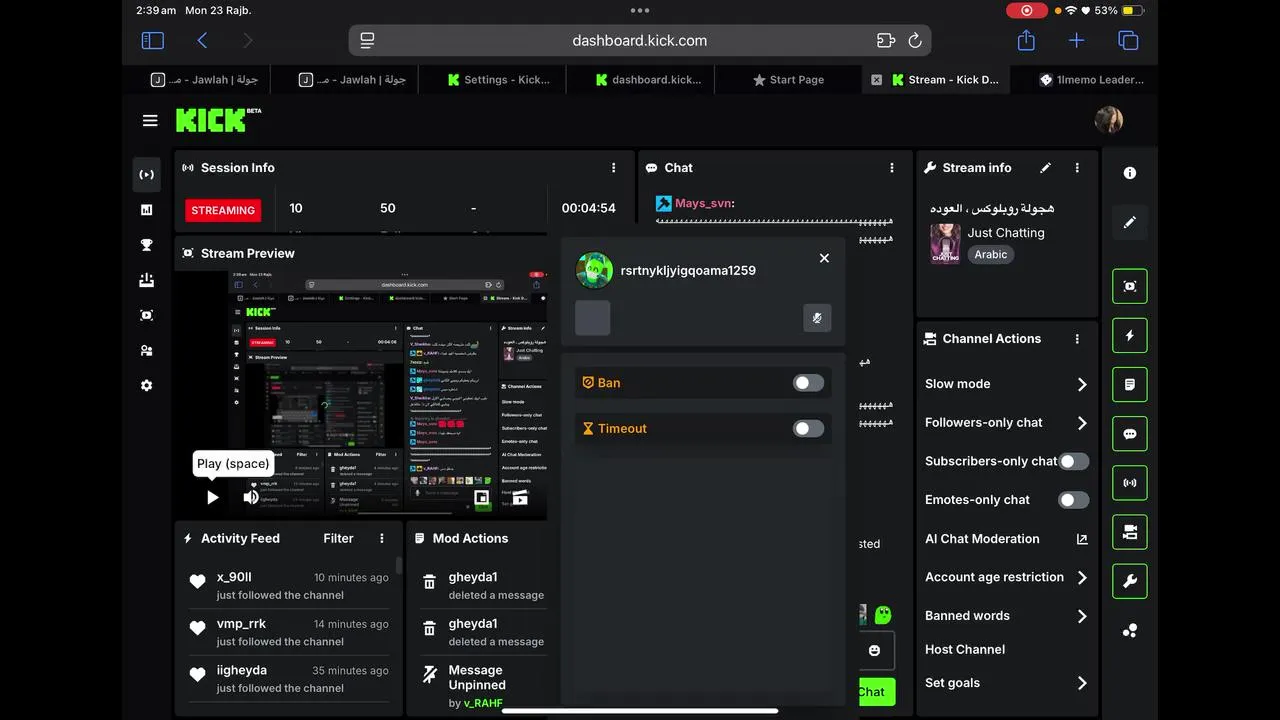Open the Stream info three-dot menu

(1077, 168)
